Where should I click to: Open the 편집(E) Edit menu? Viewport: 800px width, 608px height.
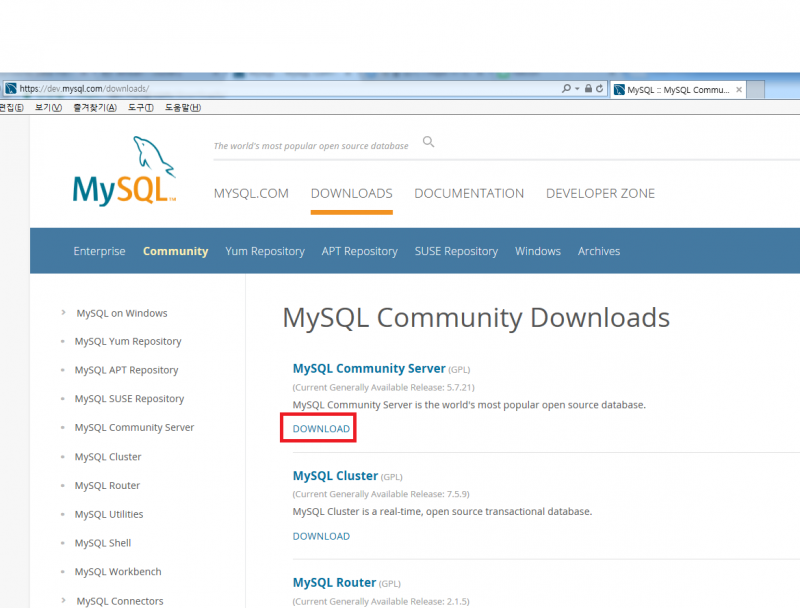click(11, 108)
